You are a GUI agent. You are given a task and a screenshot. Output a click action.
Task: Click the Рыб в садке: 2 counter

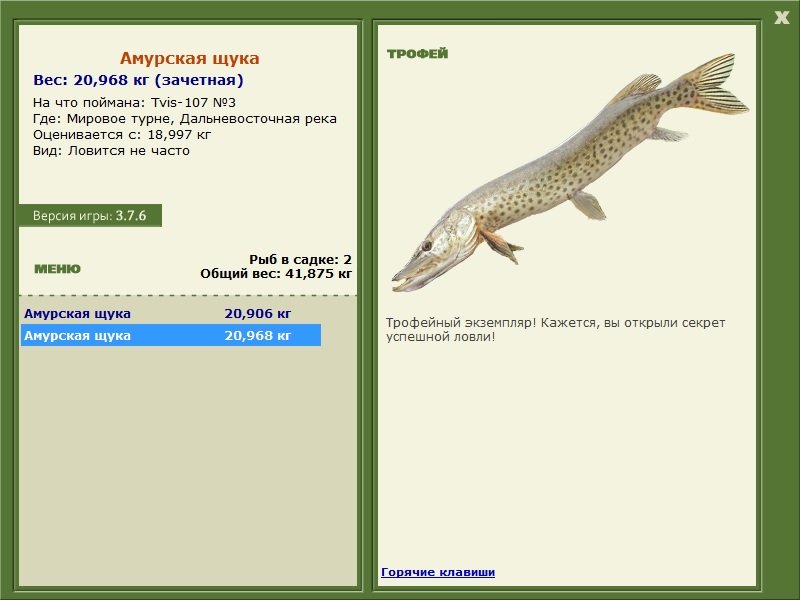click(x=301, y=259)
